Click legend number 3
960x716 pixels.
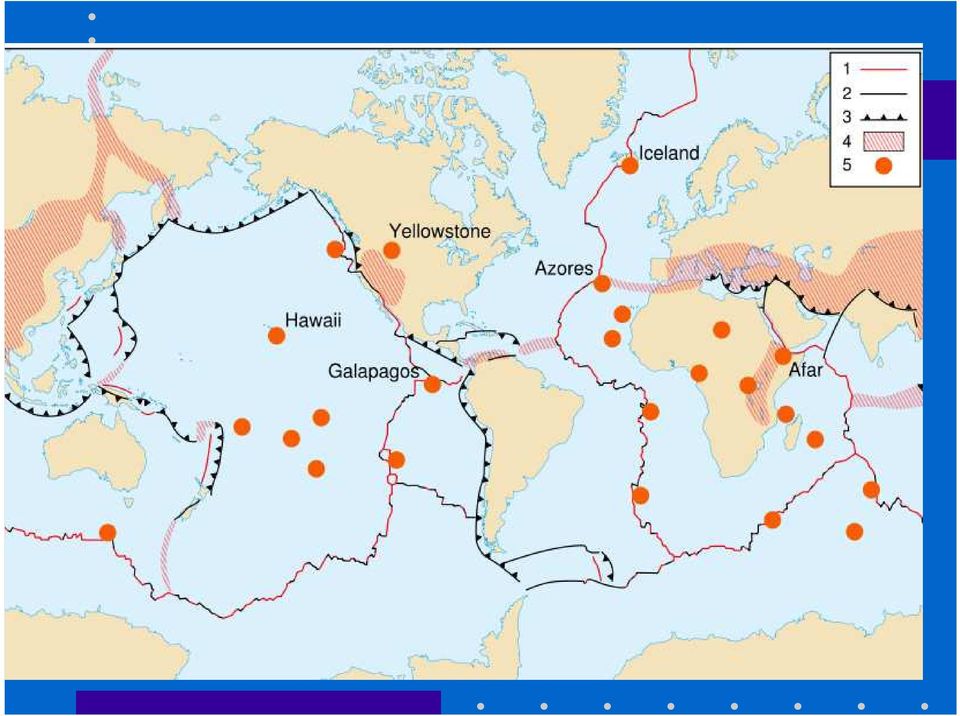click(847, 117)
